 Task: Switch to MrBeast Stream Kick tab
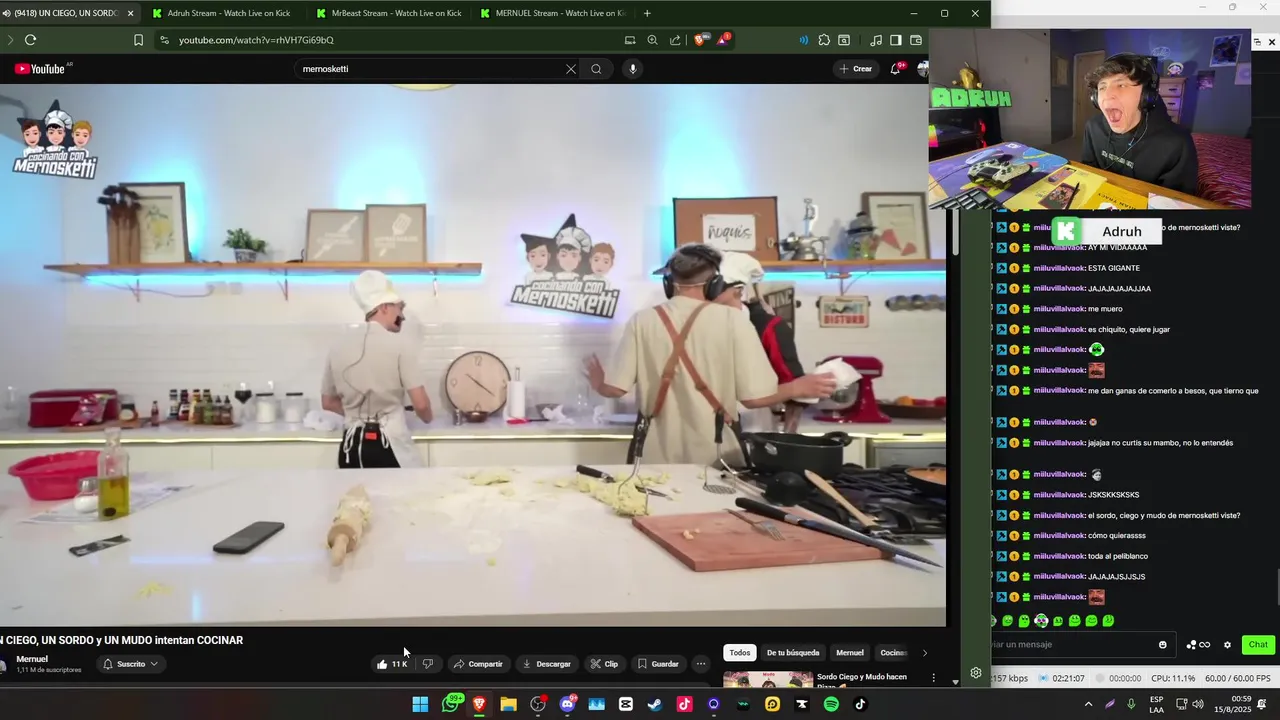pos(396,13)
